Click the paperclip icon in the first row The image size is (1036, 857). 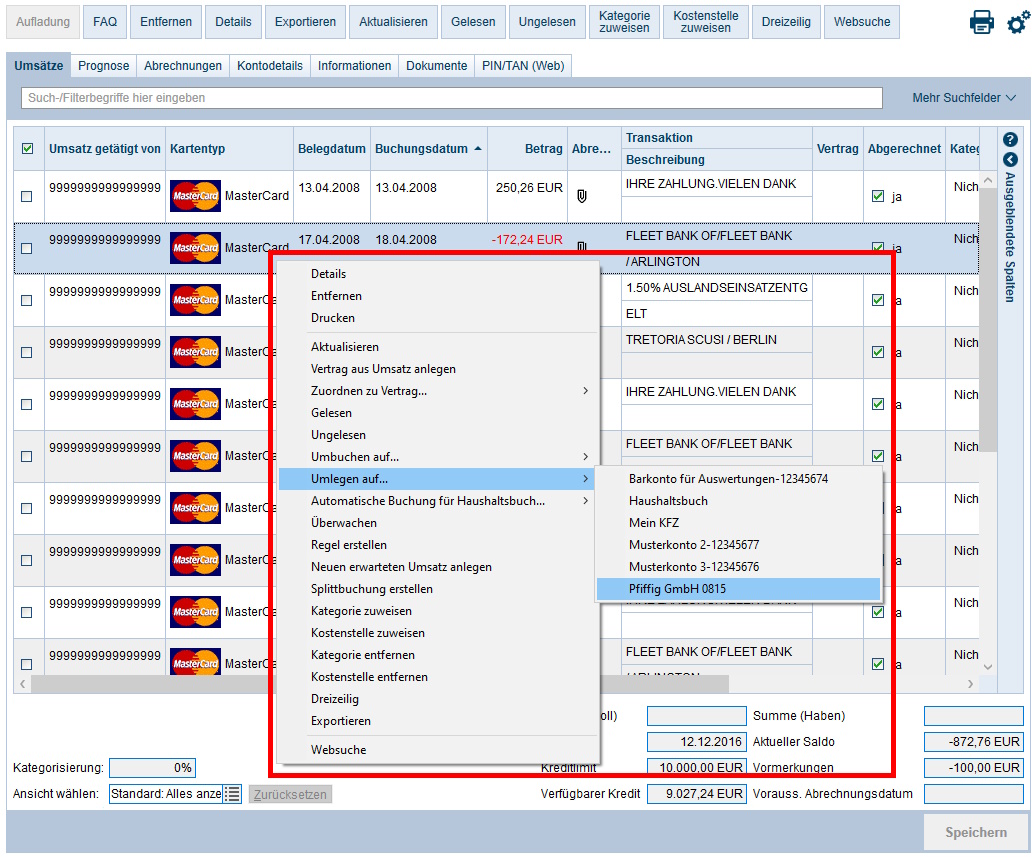click(581, 196)
